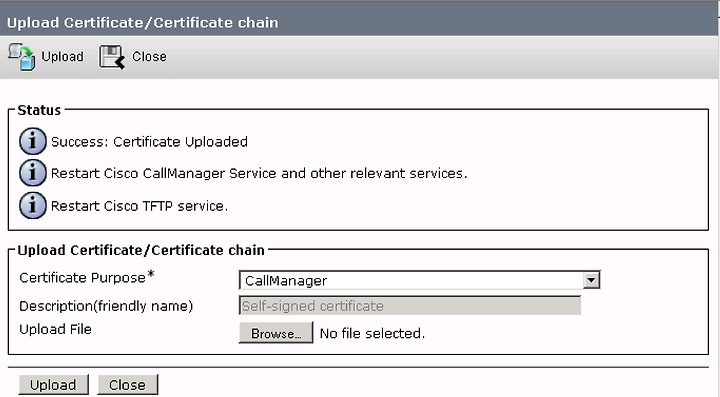The image size is (720, 397).
Task: Click the toolbar Upload text label
Action: (x=62, y=57)
